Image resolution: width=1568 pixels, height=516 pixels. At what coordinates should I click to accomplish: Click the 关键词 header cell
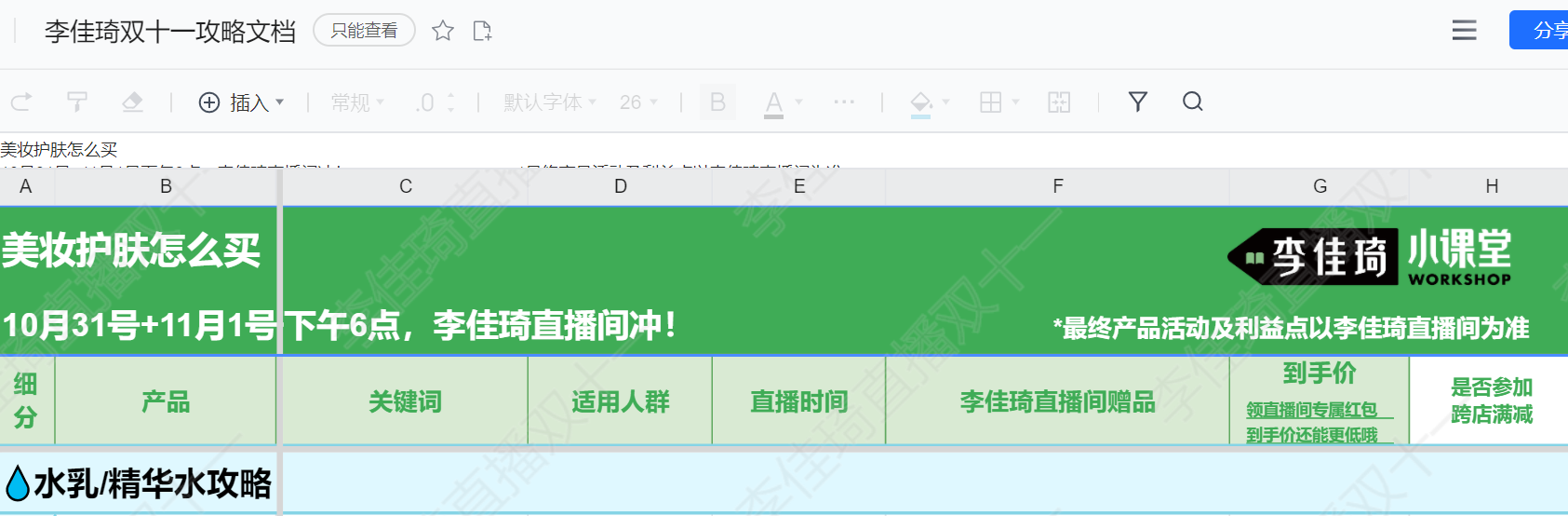[405, 401]
